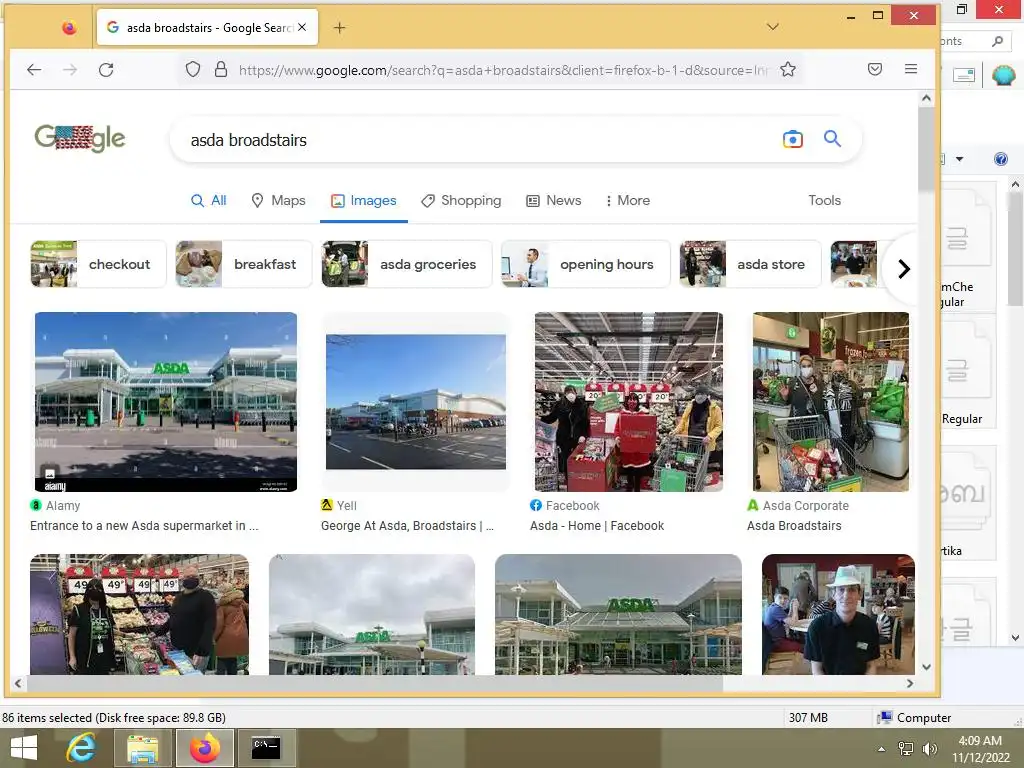Click the help icon in background window
This screenshot has width=1024, height=768.
(x=1000, y=159)
